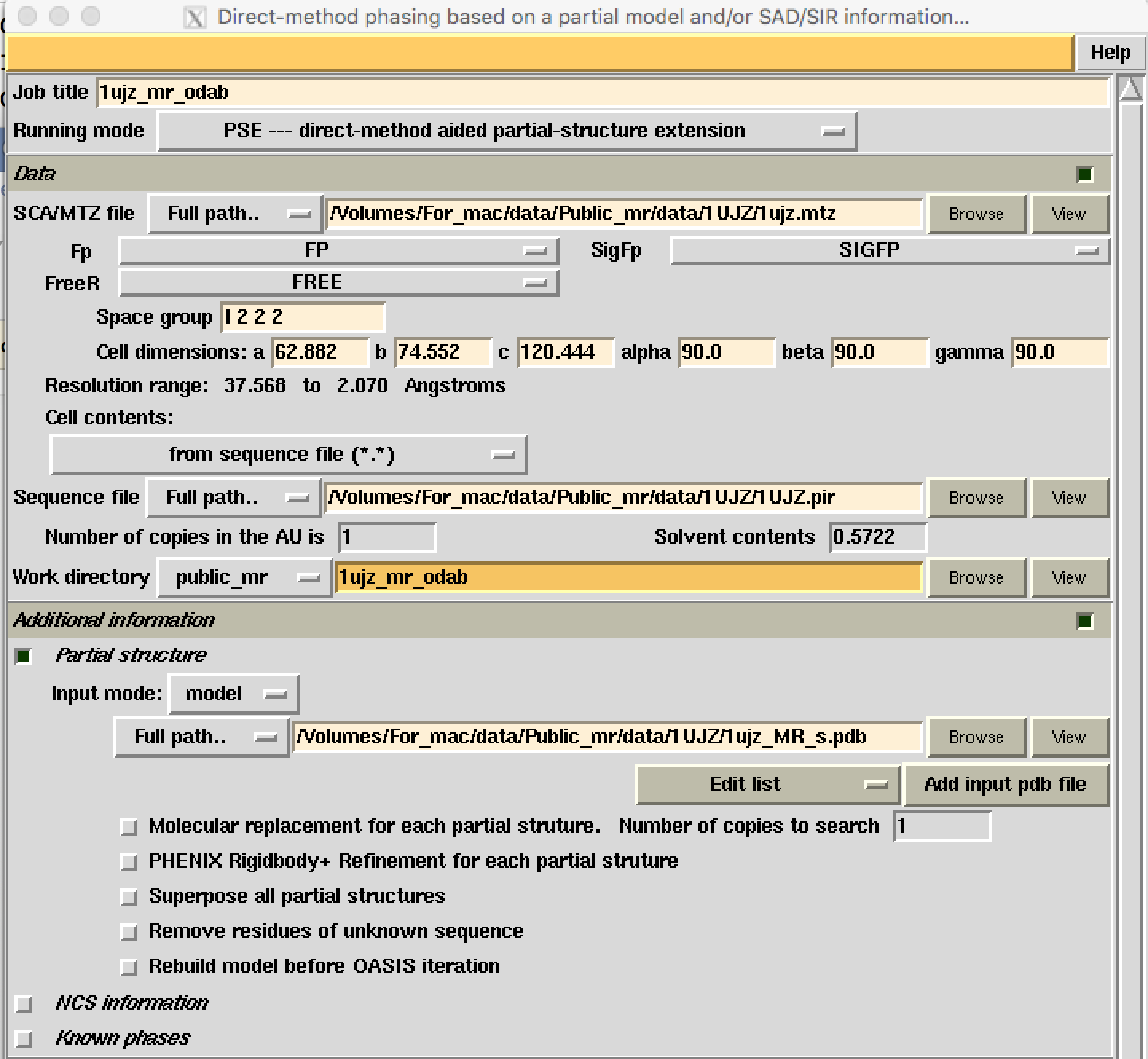Open the Help menu
The height and width of the screenshot is (1059, 1148).
tap(1110, 53)
